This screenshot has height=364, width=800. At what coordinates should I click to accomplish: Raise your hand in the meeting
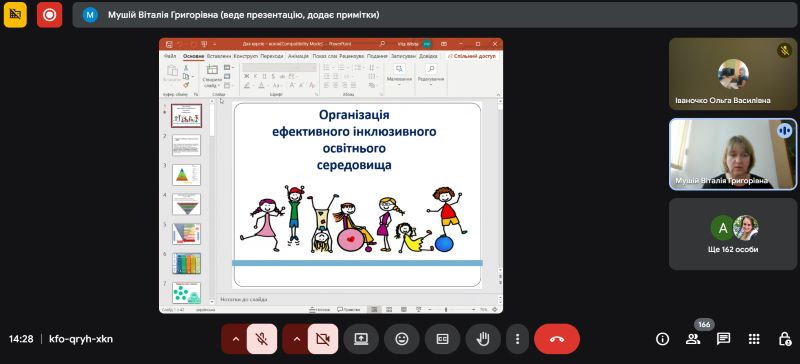tap(483, 339)
